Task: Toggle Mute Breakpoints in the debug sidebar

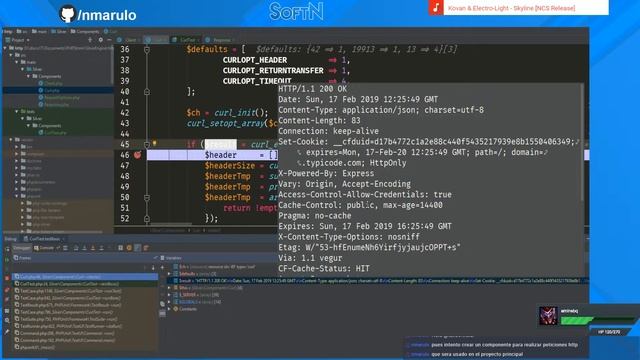Action: [x=7, y=300]
